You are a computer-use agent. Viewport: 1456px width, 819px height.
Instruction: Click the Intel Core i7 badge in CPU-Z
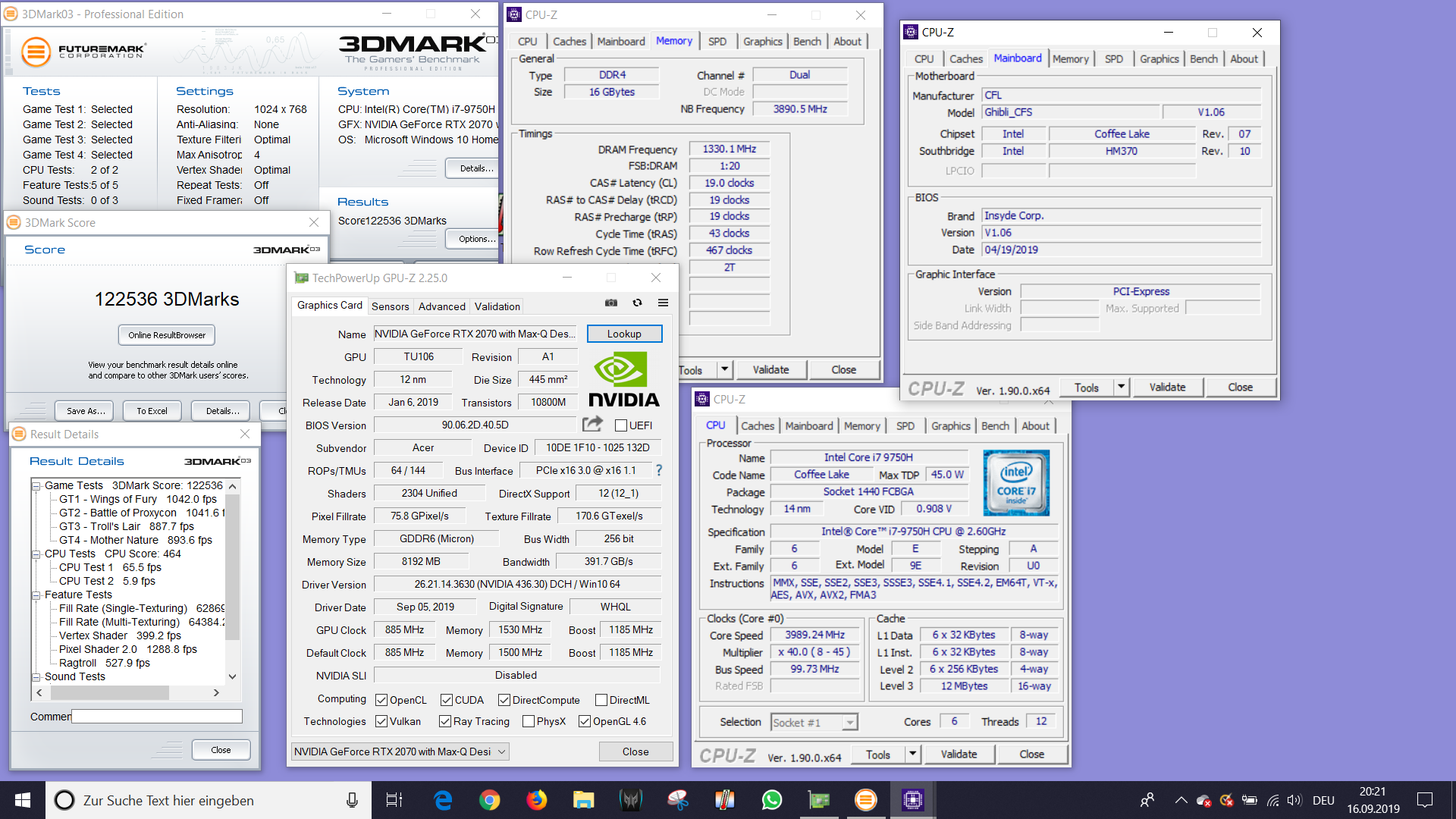click(1016, 482)
